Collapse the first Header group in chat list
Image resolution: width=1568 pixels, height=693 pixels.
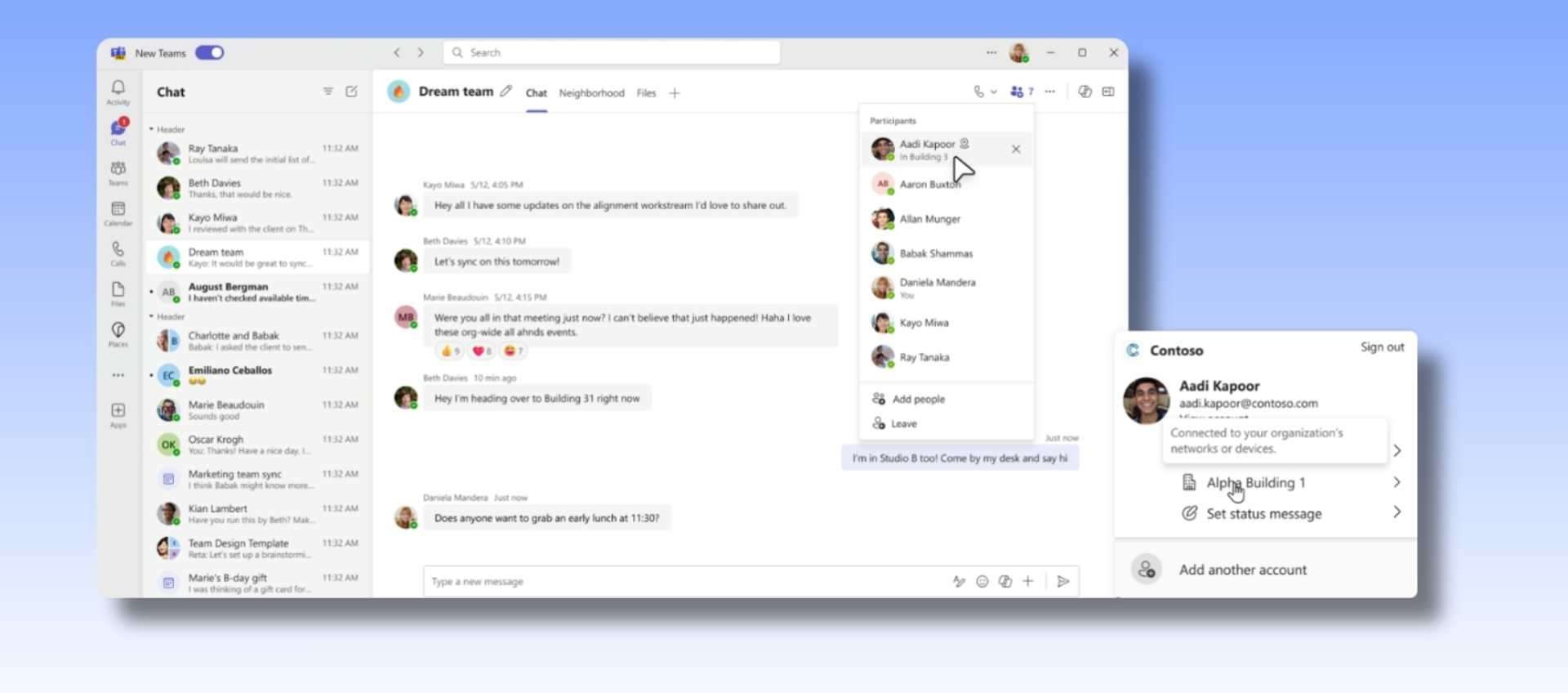pos(151,129)
